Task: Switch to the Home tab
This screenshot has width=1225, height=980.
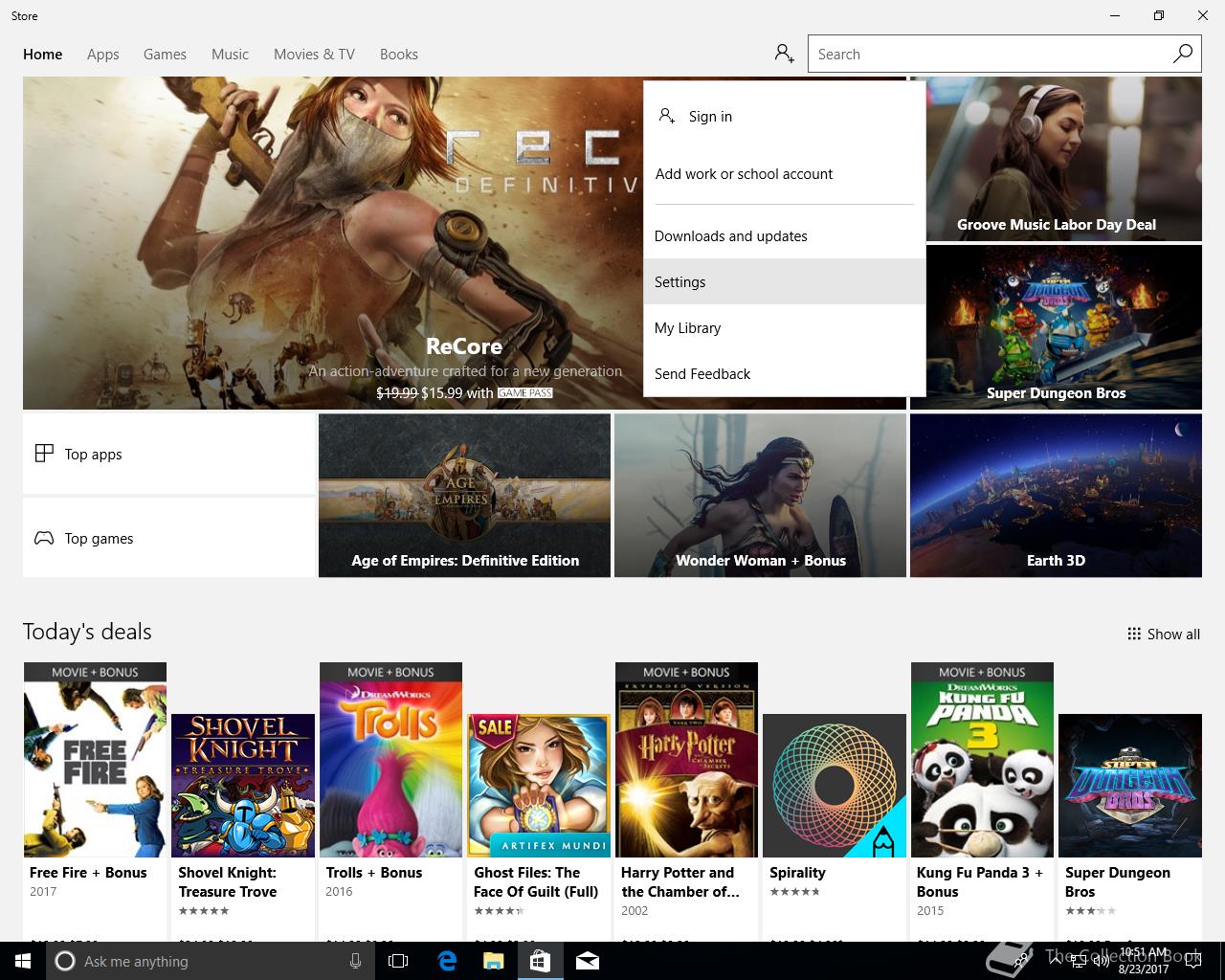Action: (43, 54)
